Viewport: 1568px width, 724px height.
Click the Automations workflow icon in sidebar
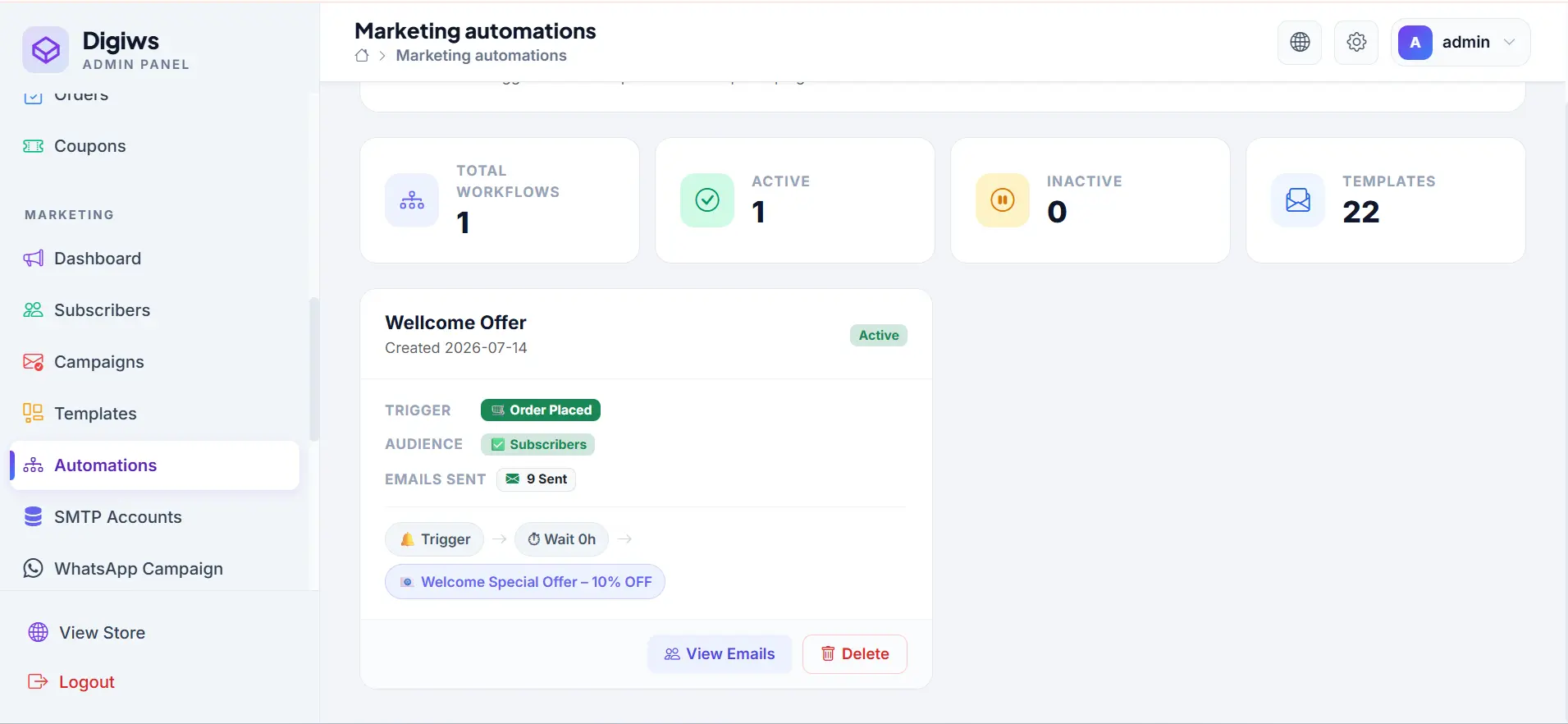(34, 465)
